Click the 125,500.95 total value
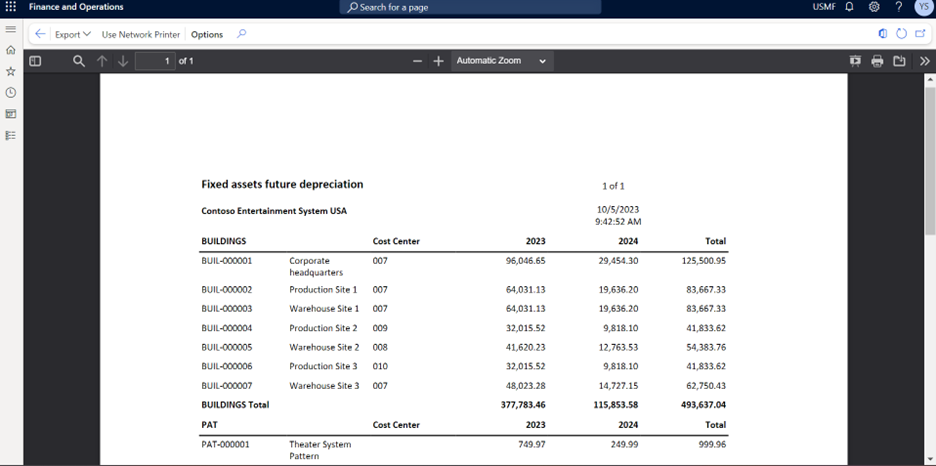 click(704, 261)
